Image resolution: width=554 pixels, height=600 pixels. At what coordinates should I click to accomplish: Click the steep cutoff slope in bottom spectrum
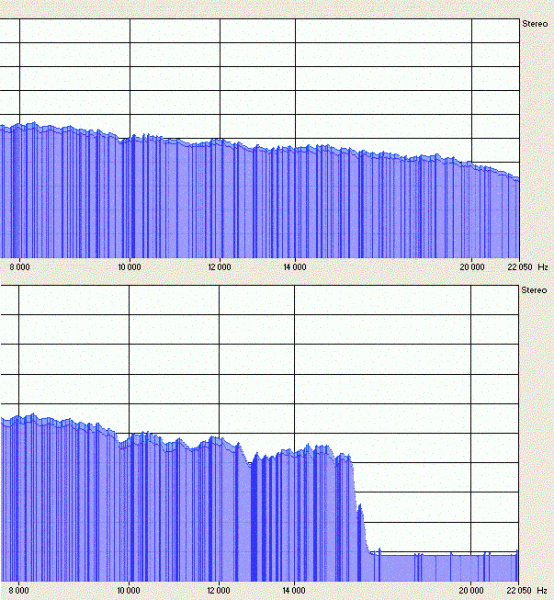(x=360, y=507)
